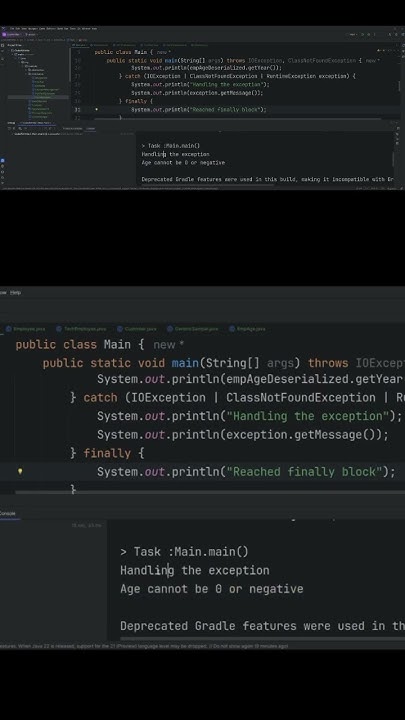
Task: Click 'Handling the exception' output in full IDE window console
Action: pyautogui.click(x=175, y=154)
